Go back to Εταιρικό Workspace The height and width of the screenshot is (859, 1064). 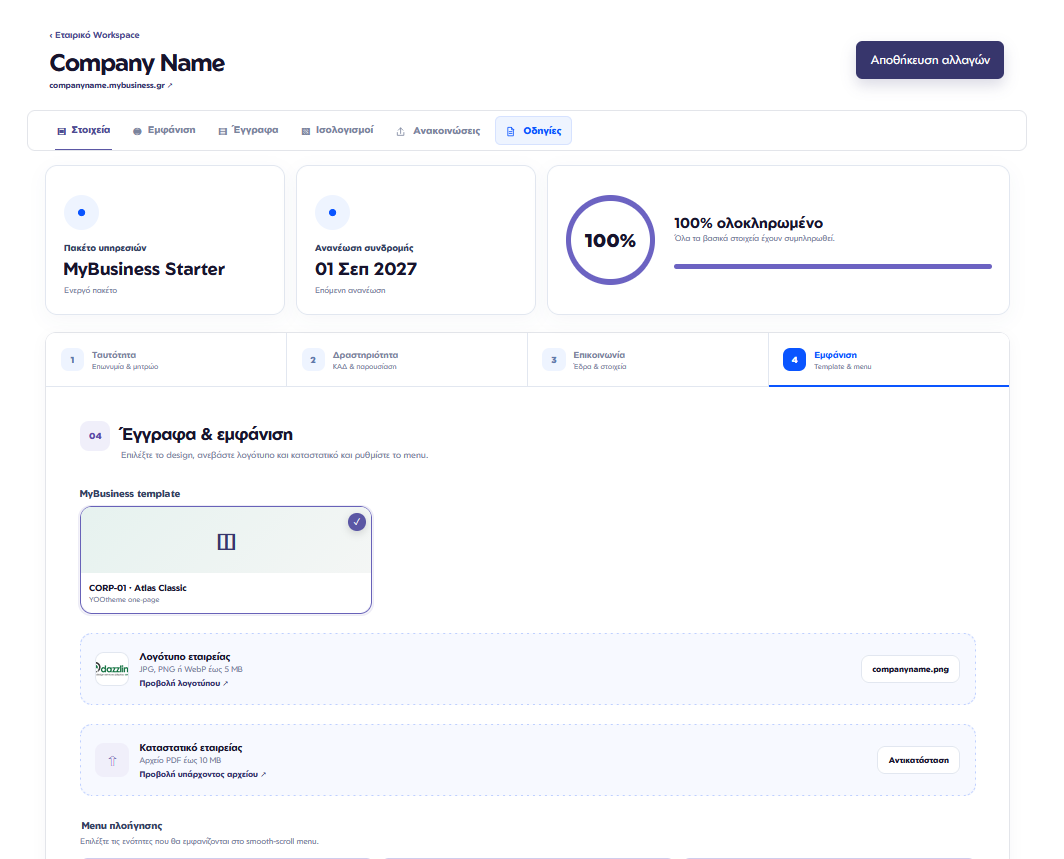point(94,35)
